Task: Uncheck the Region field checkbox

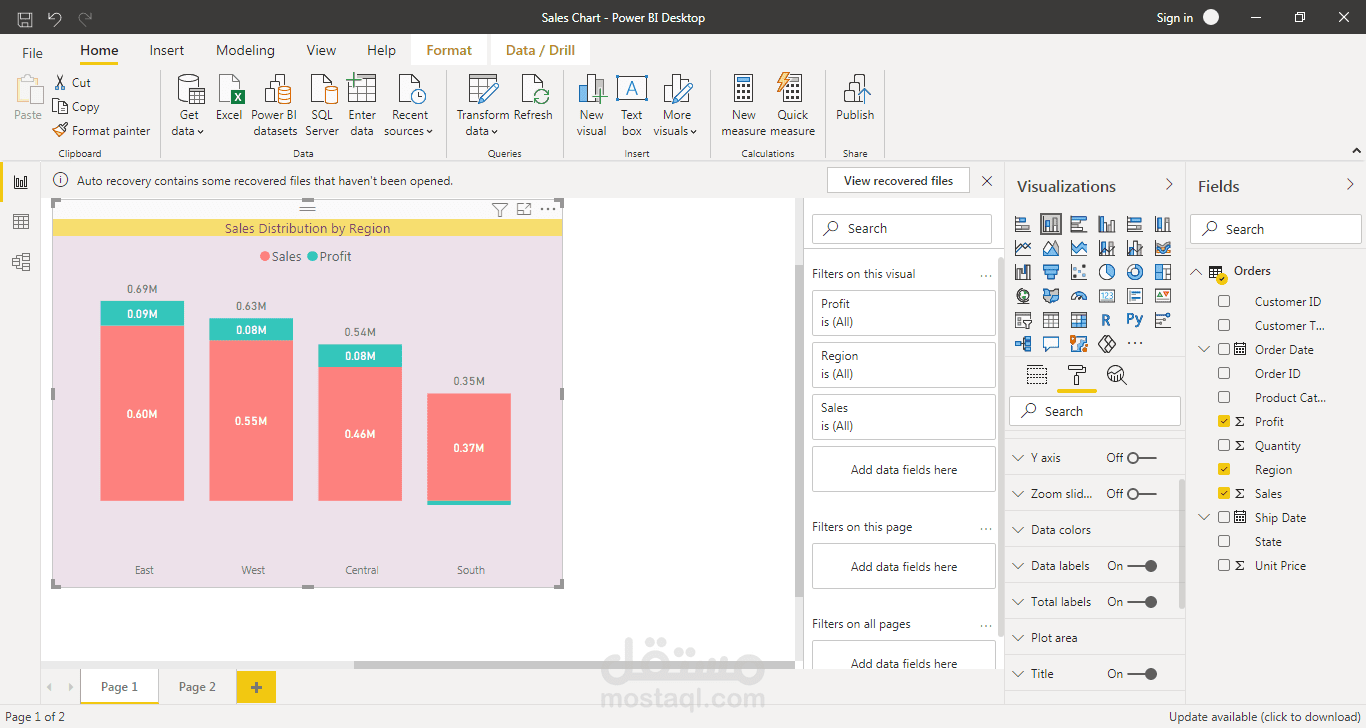Action: (x=1224, y=469)
